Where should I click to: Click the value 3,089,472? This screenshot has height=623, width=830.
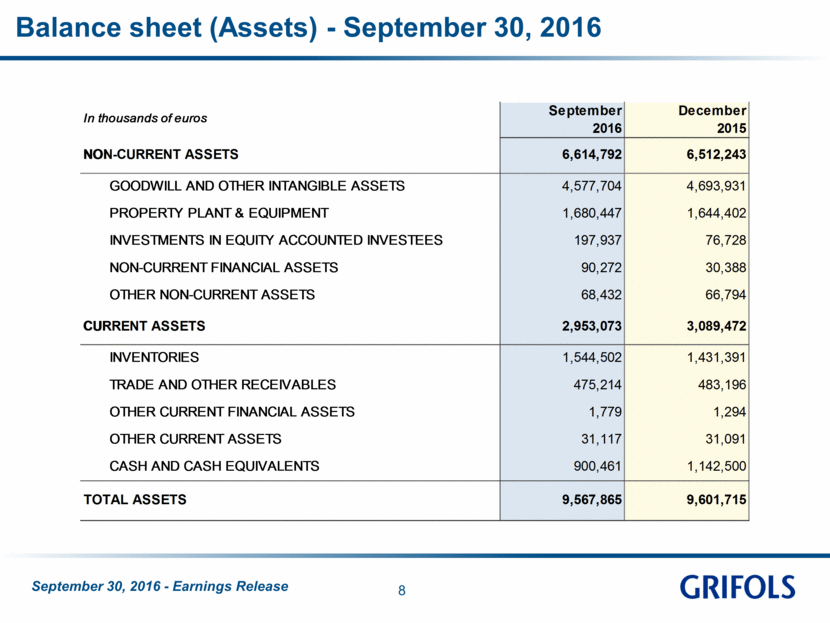pos(716,326)
